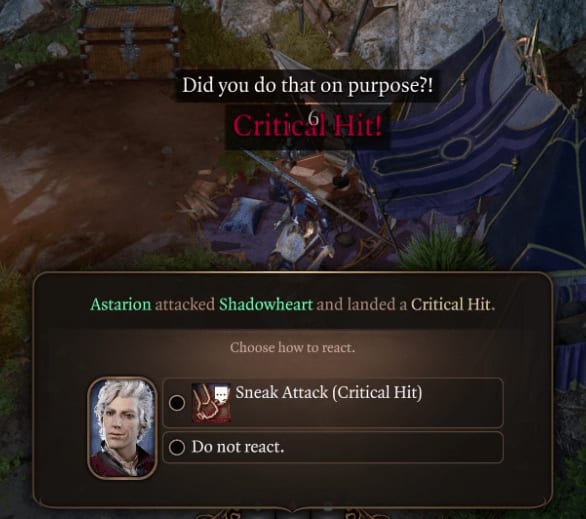Image resolution: width=586 pixels, height=519 pixels.
Task: Click the Did you do that on purpose speech bubble
Action: coord(307,86)
